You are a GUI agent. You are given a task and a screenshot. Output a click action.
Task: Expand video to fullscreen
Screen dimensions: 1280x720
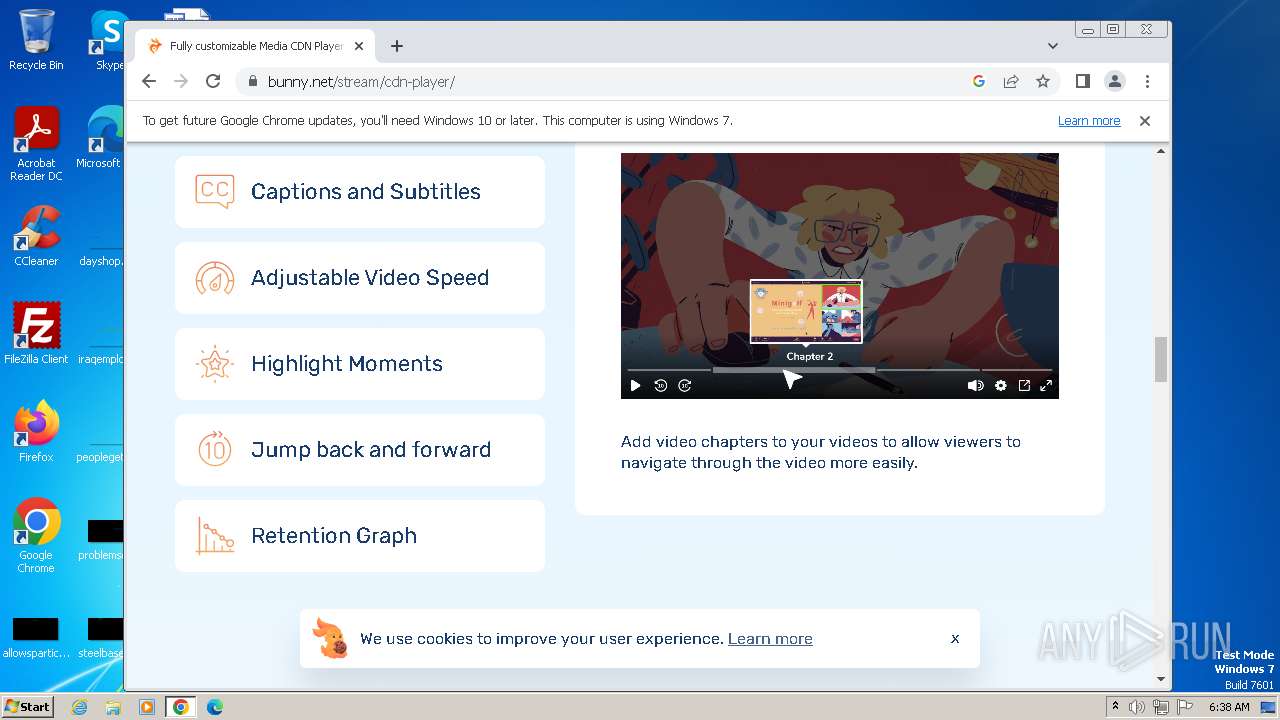tap(1046, 386)
